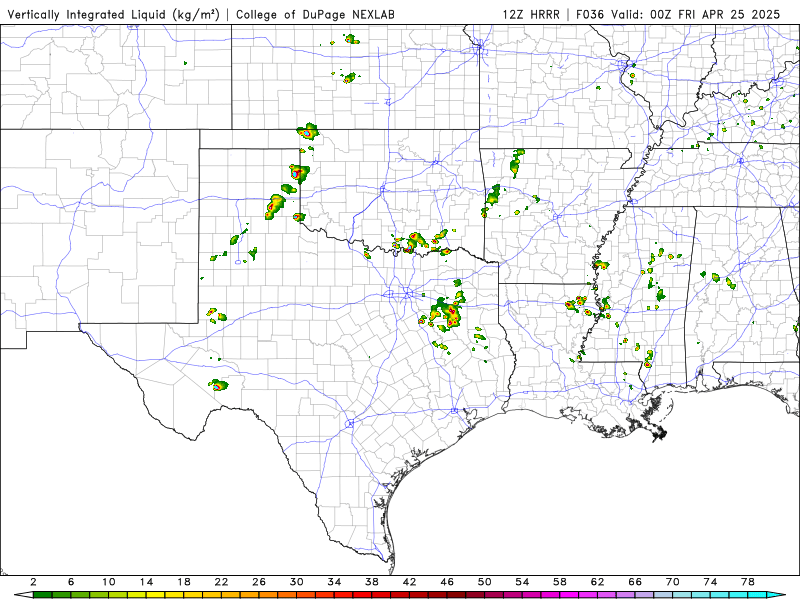Click legend value '58' on the color scale
The height and width of the screenshot is (600, 800).
[x=560, y=582]
